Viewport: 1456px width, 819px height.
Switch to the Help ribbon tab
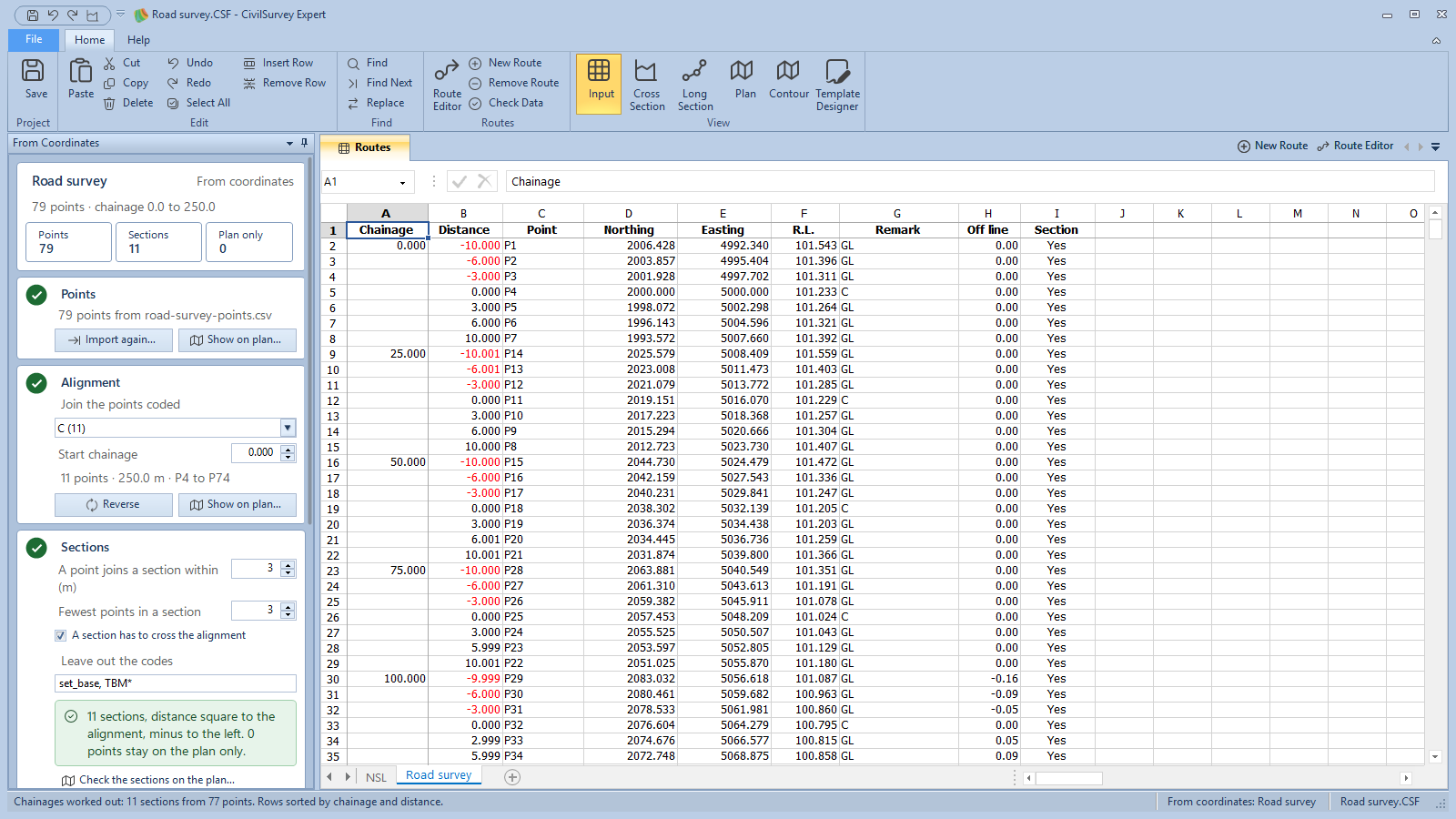pyautogui.click(x=138, y=40)
